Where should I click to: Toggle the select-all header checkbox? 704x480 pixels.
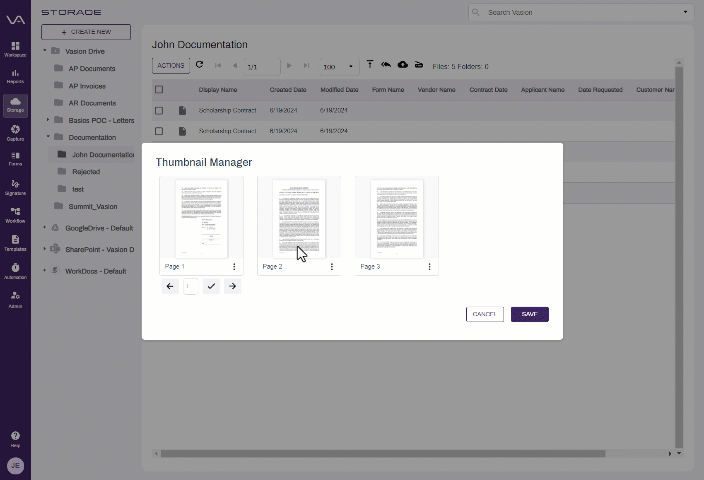pos(159,89)
